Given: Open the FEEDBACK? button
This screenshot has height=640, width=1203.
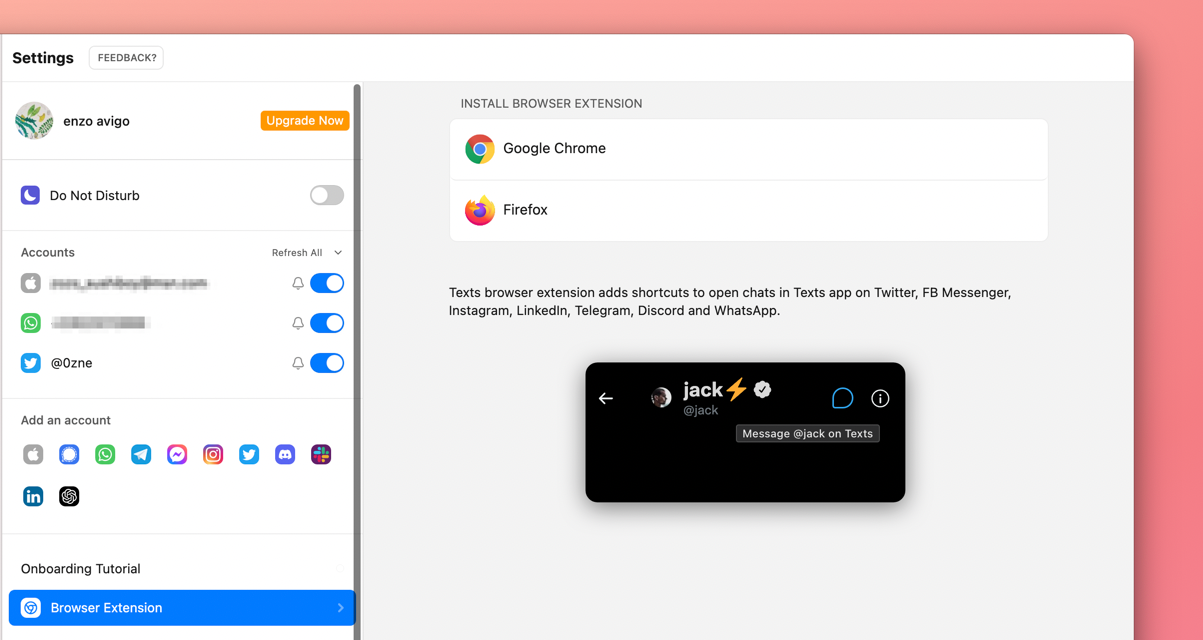Looking at the screenshot, I should pos(126,58).
